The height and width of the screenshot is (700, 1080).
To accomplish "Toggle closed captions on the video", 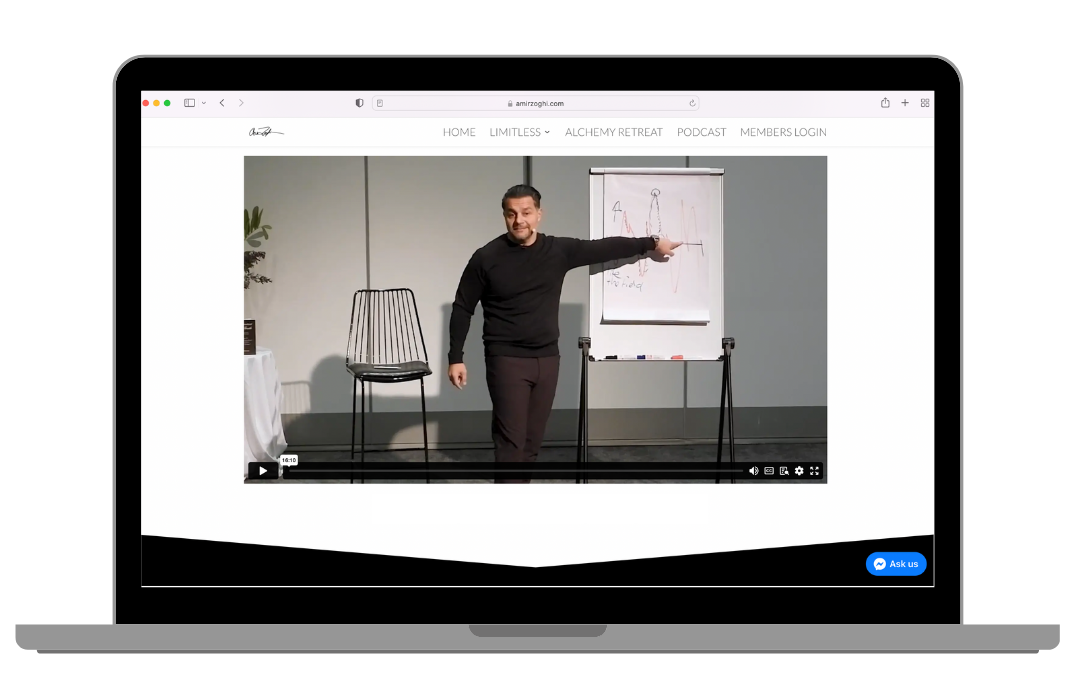I will (769, 471).
